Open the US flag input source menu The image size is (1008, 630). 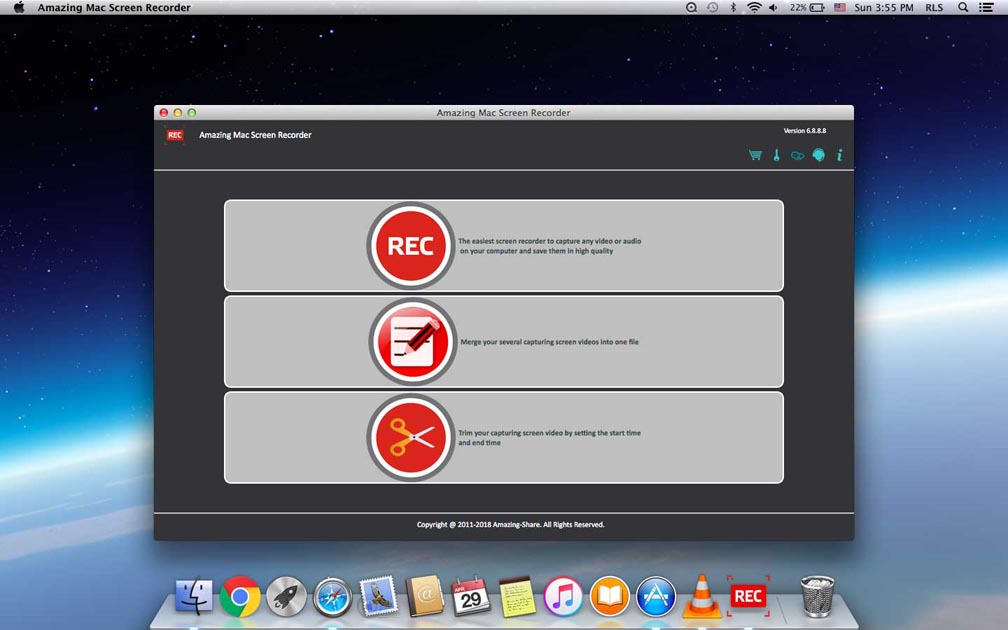pyautogui.click(x=840, y=8)
